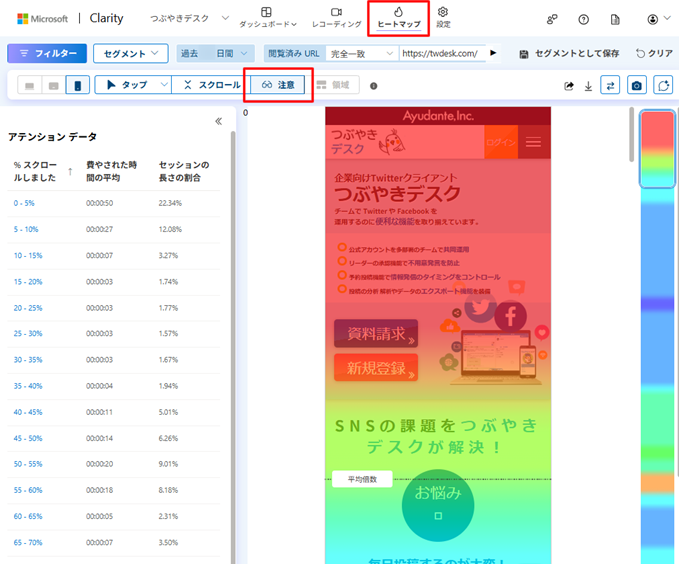The image size is (679, 564).
Task: Click the download heatmap icon
Action: coord(588,86)
